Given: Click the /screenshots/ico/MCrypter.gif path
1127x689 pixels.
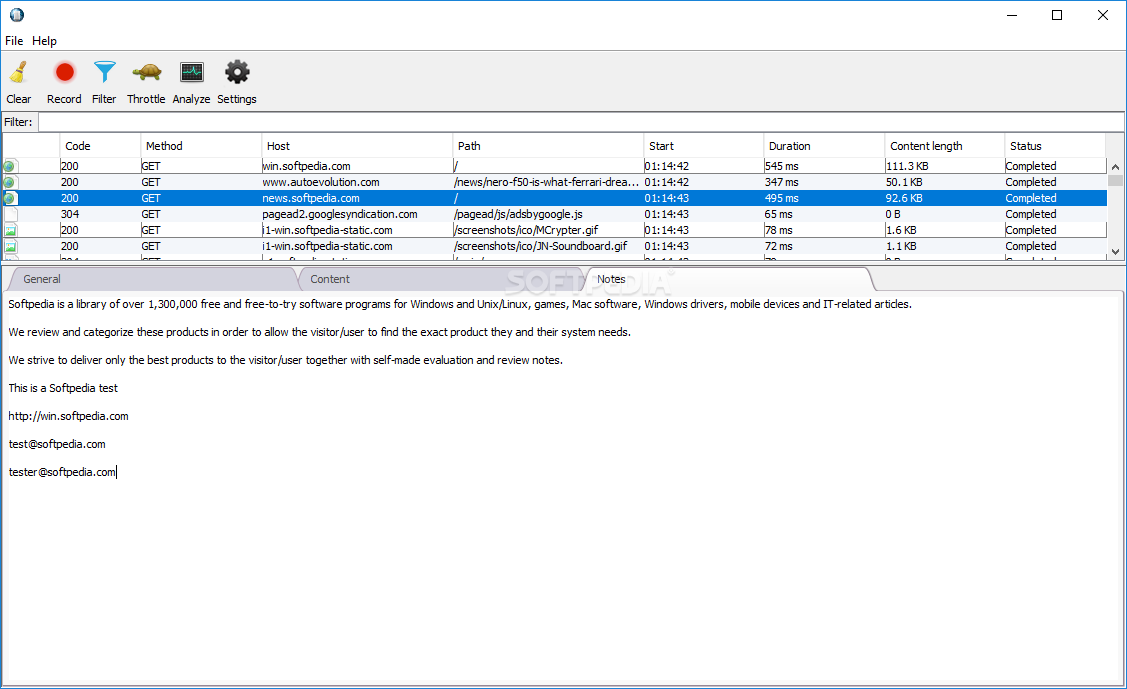Looking at the screenshot, I should [x=526, y=230].
